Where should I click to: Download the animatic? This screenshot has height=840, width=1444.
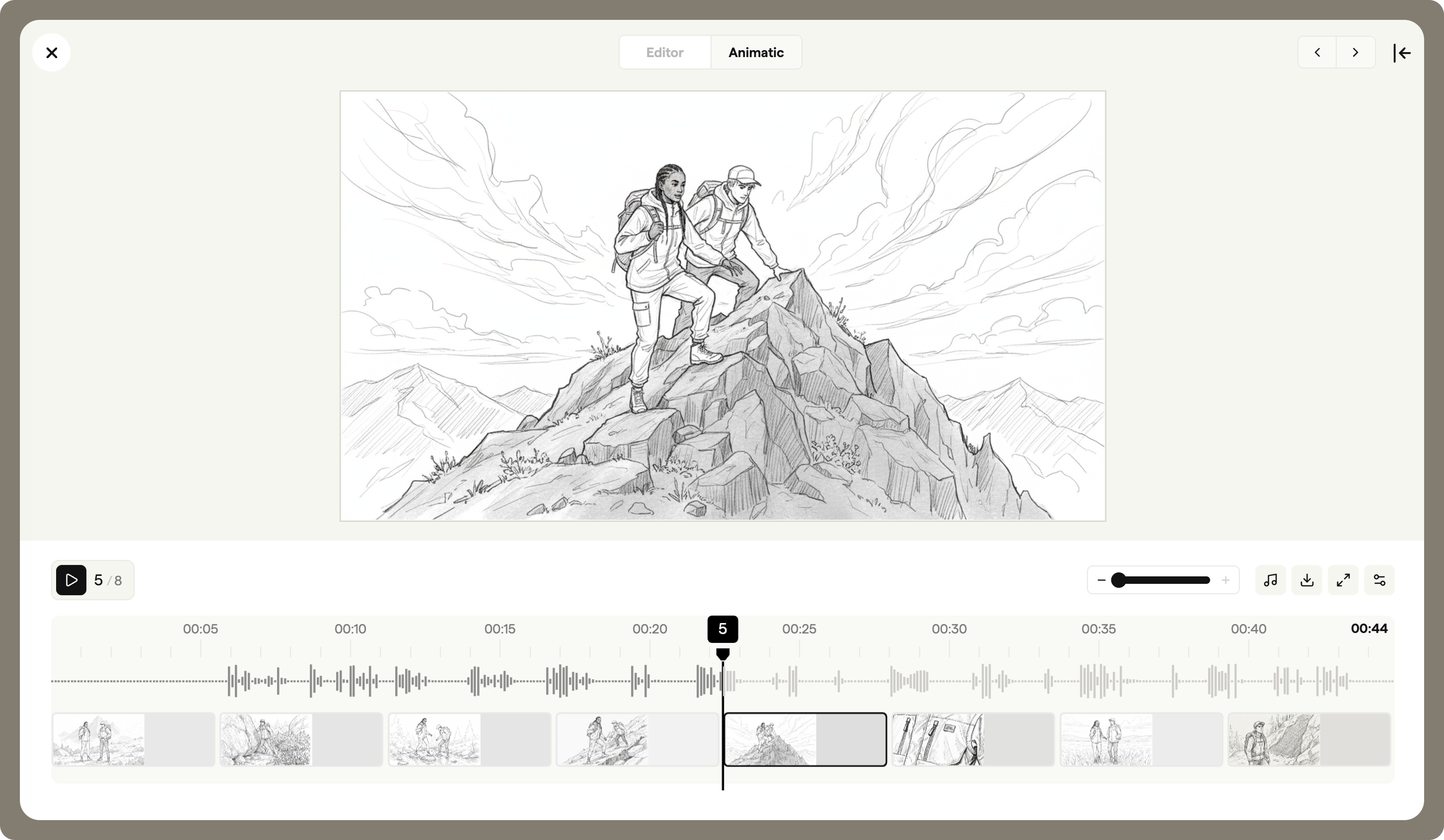(1306, 580)
